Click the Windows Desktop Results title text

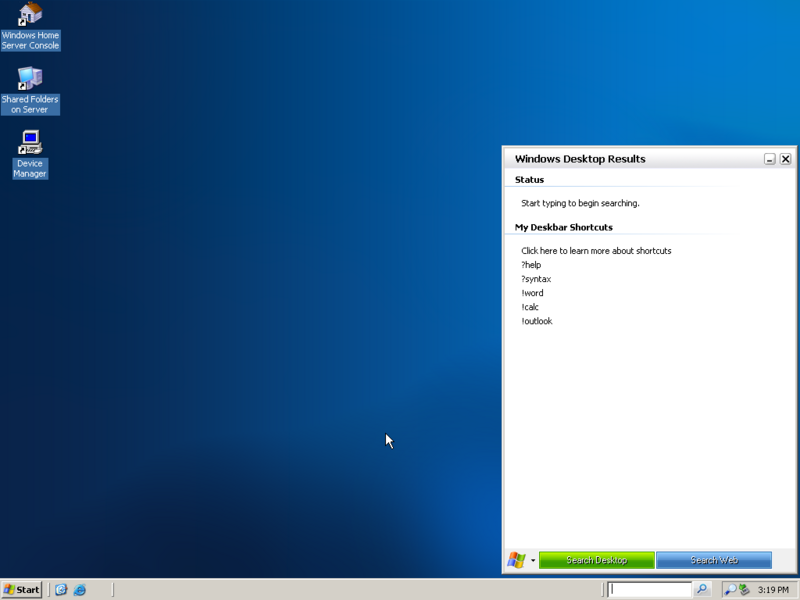click(x=580, y=159)
